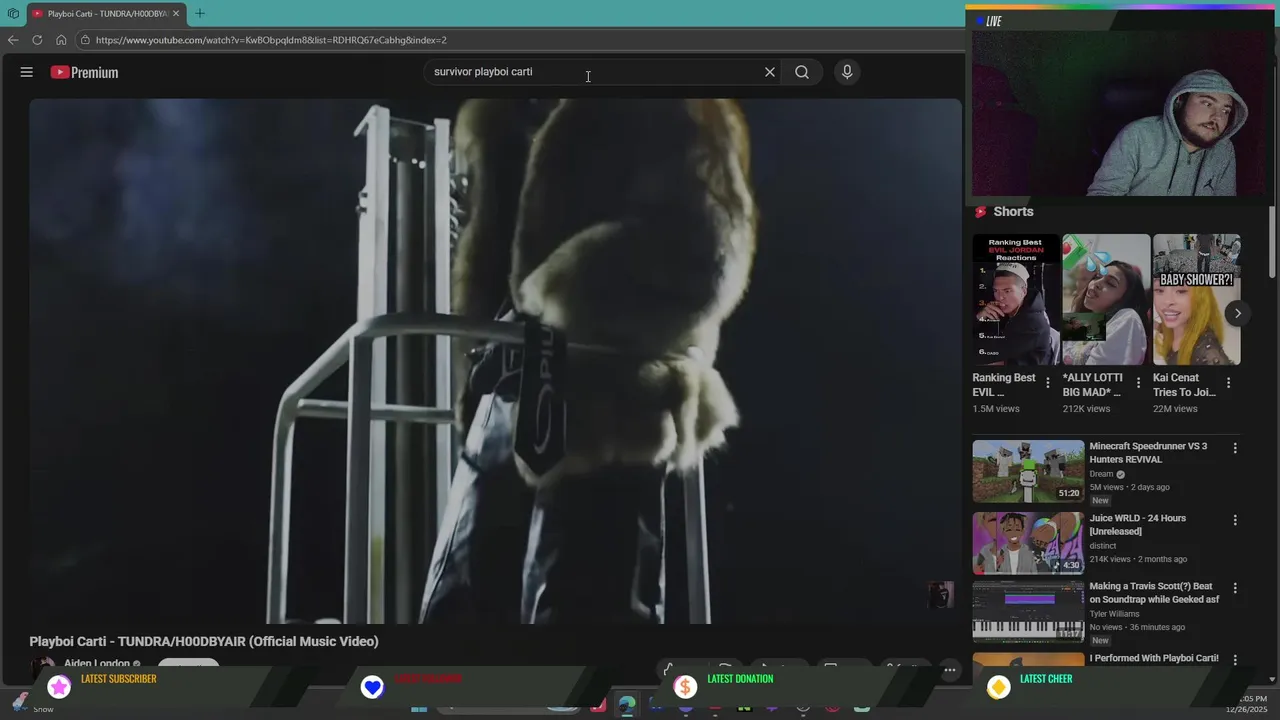Open Minecraft Speedrunner VS 3 Hunters thumbnail

click(x=1028, y=471)
